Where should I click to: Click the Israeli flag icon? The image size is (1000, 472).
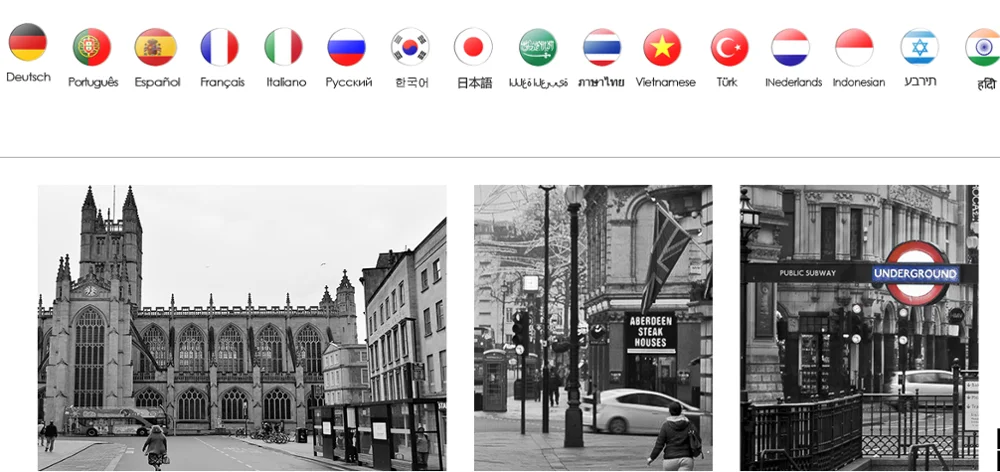pos(919,47)
